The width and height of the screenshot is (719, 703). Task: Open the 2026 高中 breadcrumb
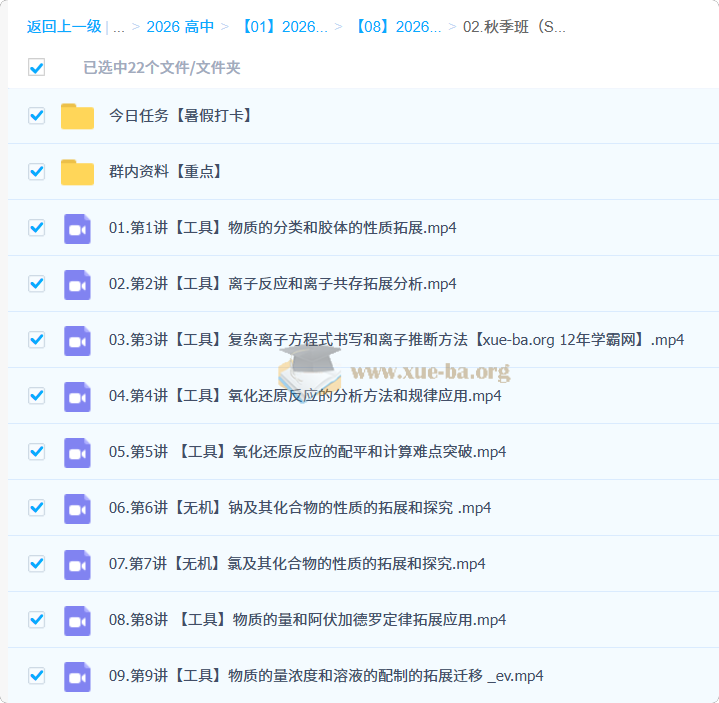tap(180, 27)
